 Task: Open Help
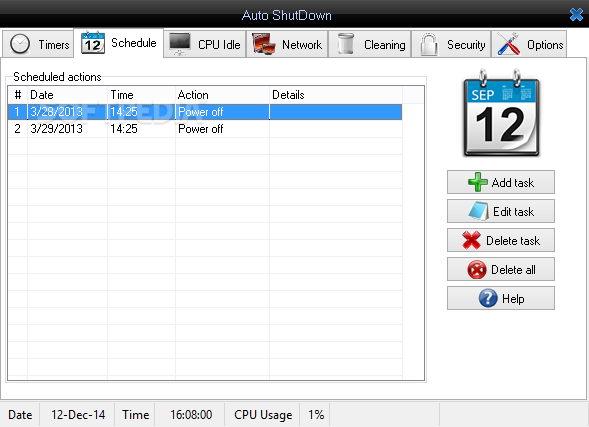(501, 298)
